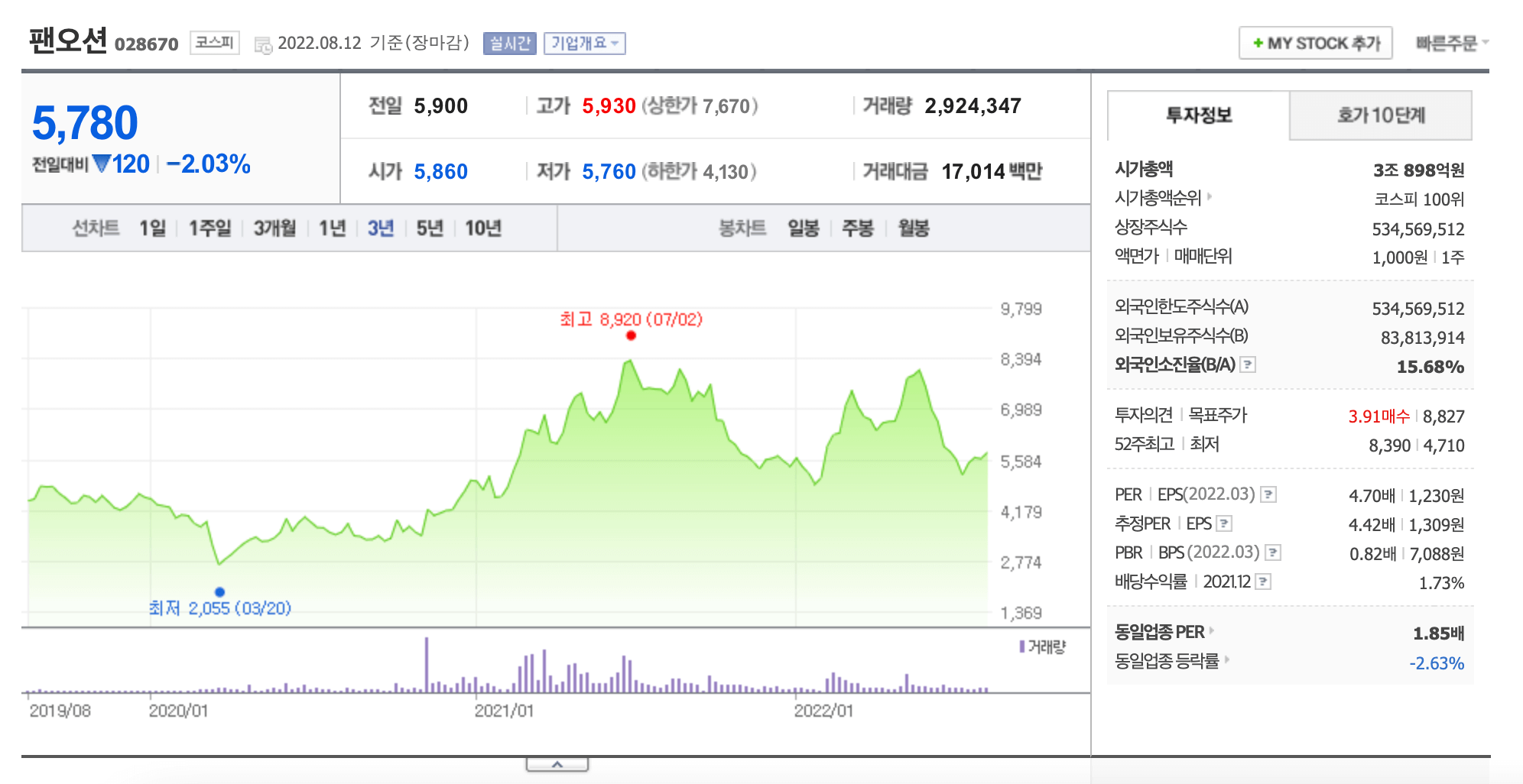Click the 52주최고 value 8,390
The width and height of the screenshot is (1523, 784).
[x=1389, y=445]
